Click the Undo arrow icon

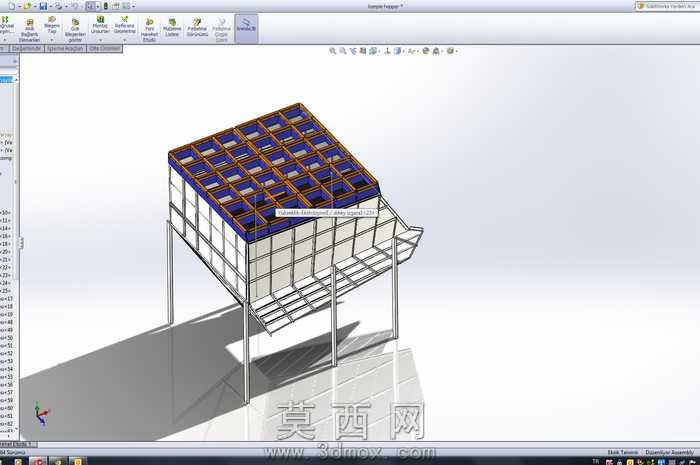click(x=75, y=6)
